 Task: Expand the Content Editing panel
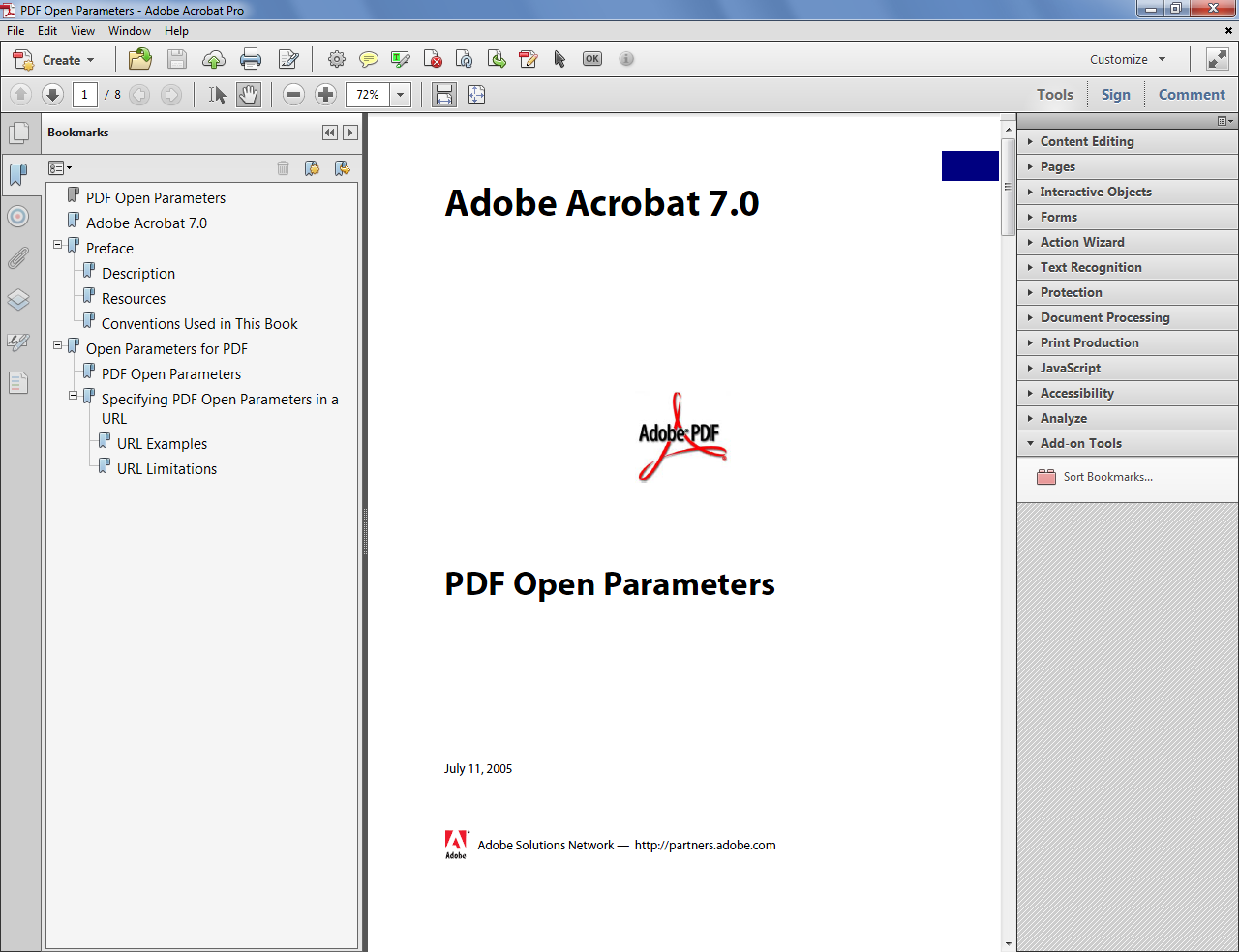point(1128,141)
